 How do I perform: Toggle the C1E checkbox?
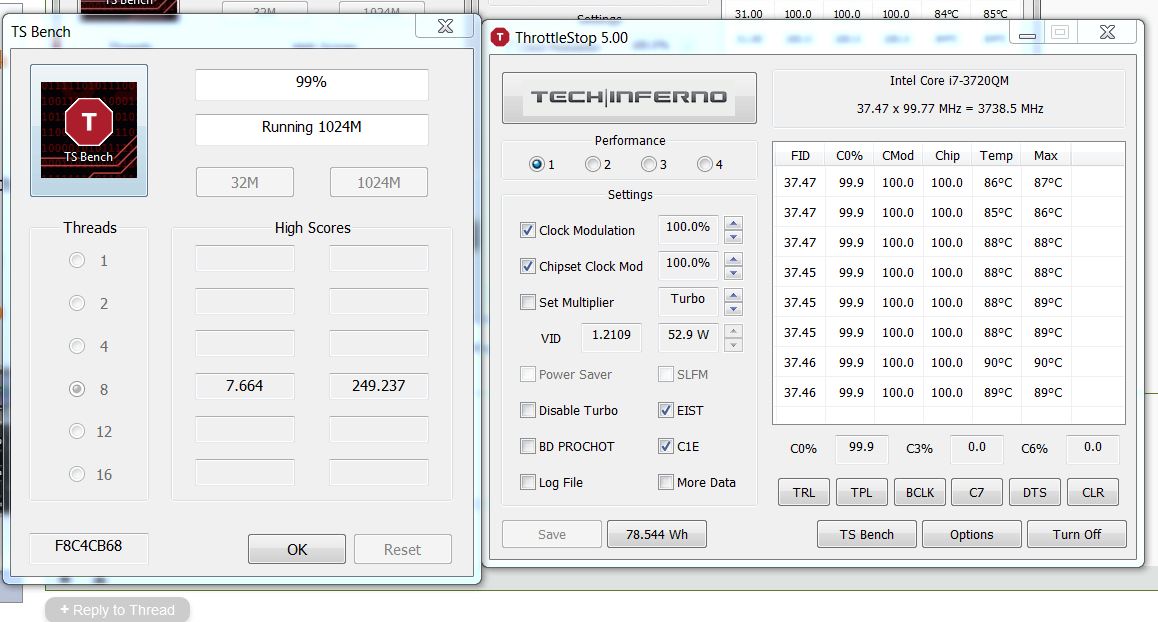(665, 446)
